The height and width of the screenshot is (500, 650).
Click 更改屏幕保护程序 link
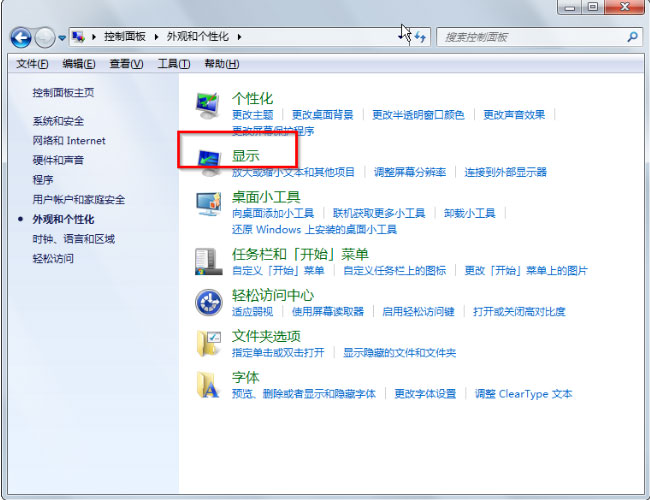(273, 131)
